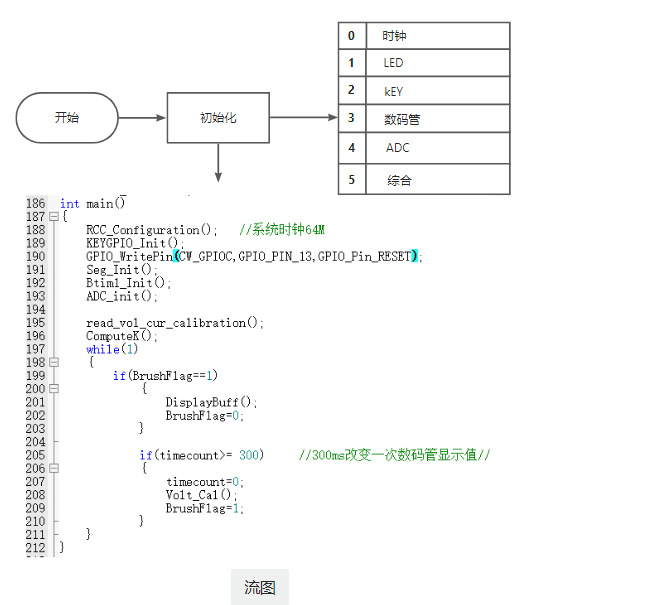662x605 pixels.
Task: Click the GPIO_WritePin function name
Action: point(130,256)
